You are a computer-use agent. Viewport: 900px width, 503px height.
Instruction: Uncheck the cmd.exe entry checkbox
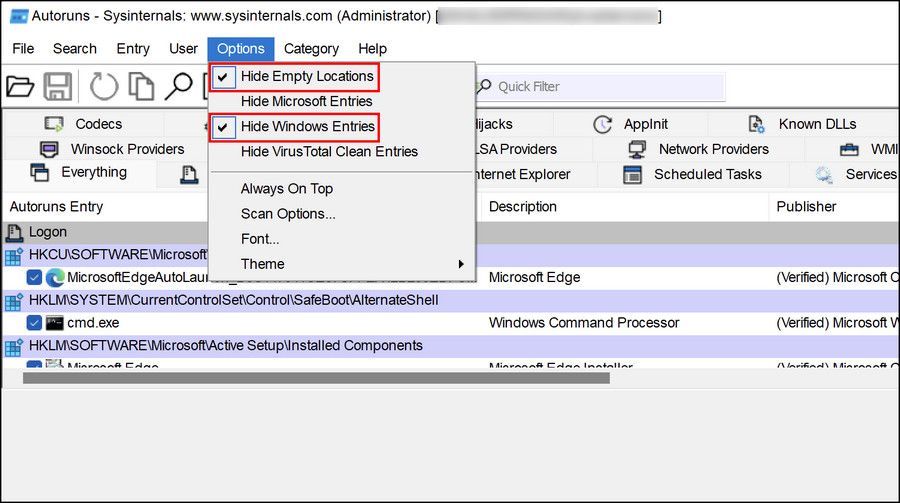(x=34, y=323)
